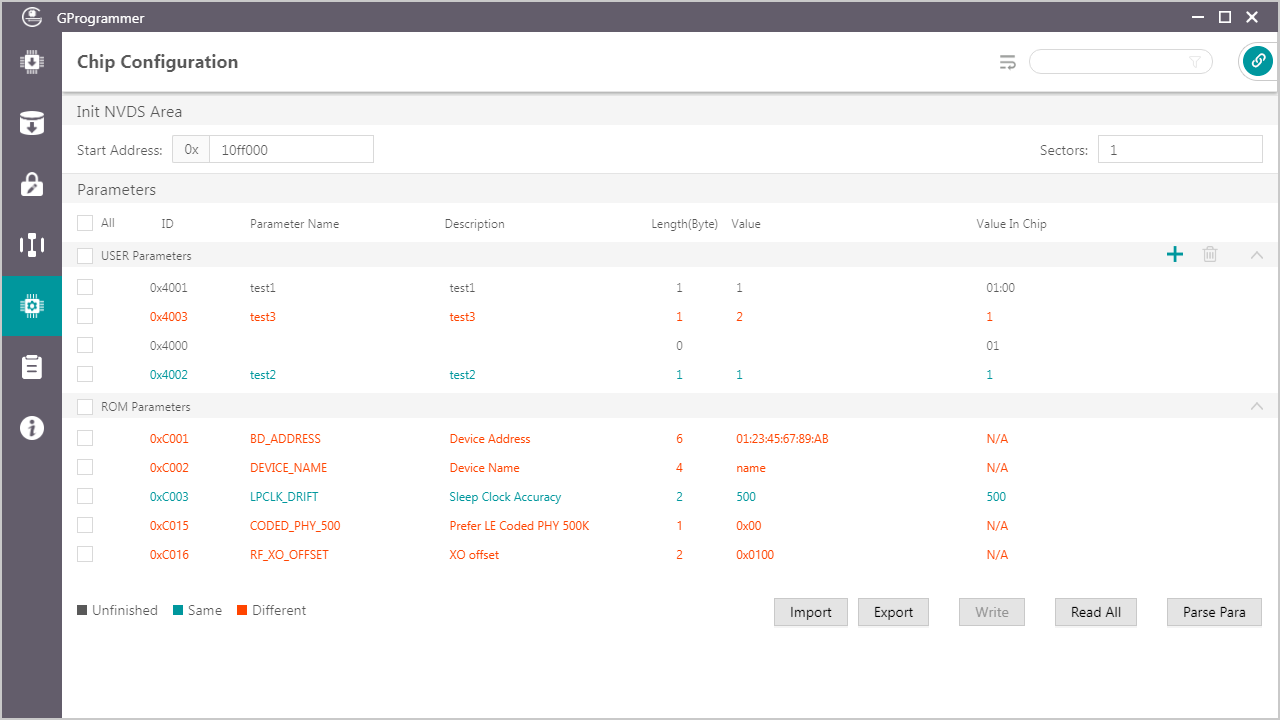Viewport: 1280px width, 720px height.
Task: Select the active Chip Configuration sidebar tab
Action: click(31, 306)
